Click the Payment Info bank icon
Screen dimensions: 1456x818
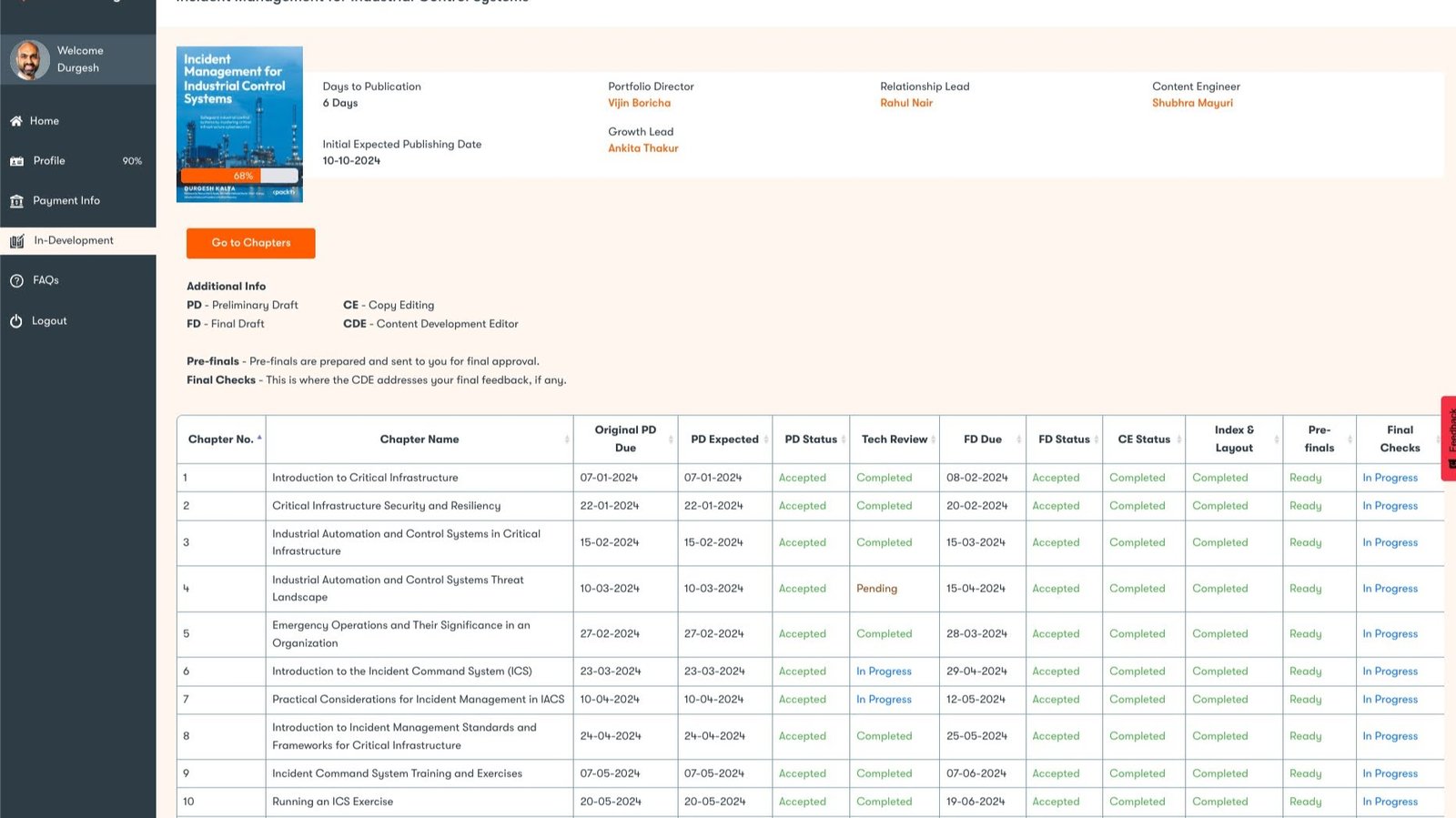pyautogui.click(x=16, y=201)
